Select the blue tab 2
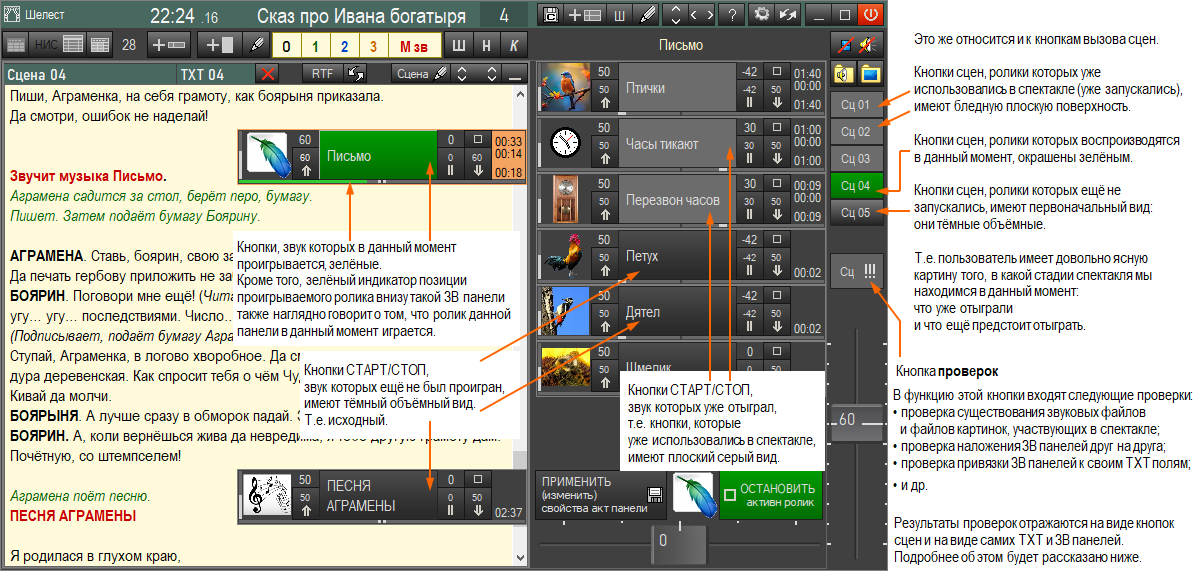Image resolution: width=1202 pixels, height=571 pixels. pyautogui.click(x=344, y=45)
